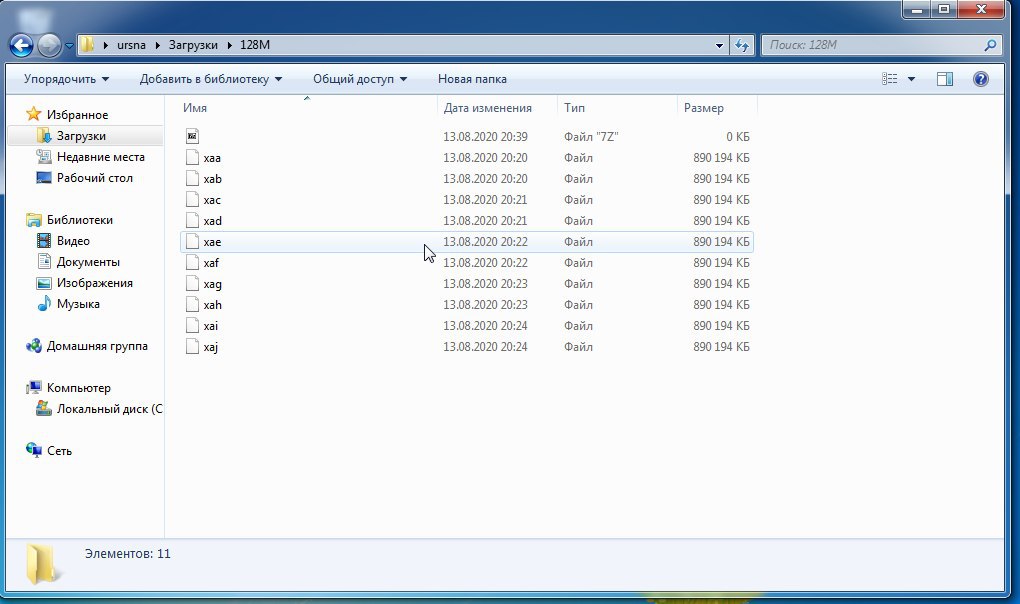Click the Домашняя группа icon
The height and width of the screenshot is (604, 1020).
pos(34,345)
